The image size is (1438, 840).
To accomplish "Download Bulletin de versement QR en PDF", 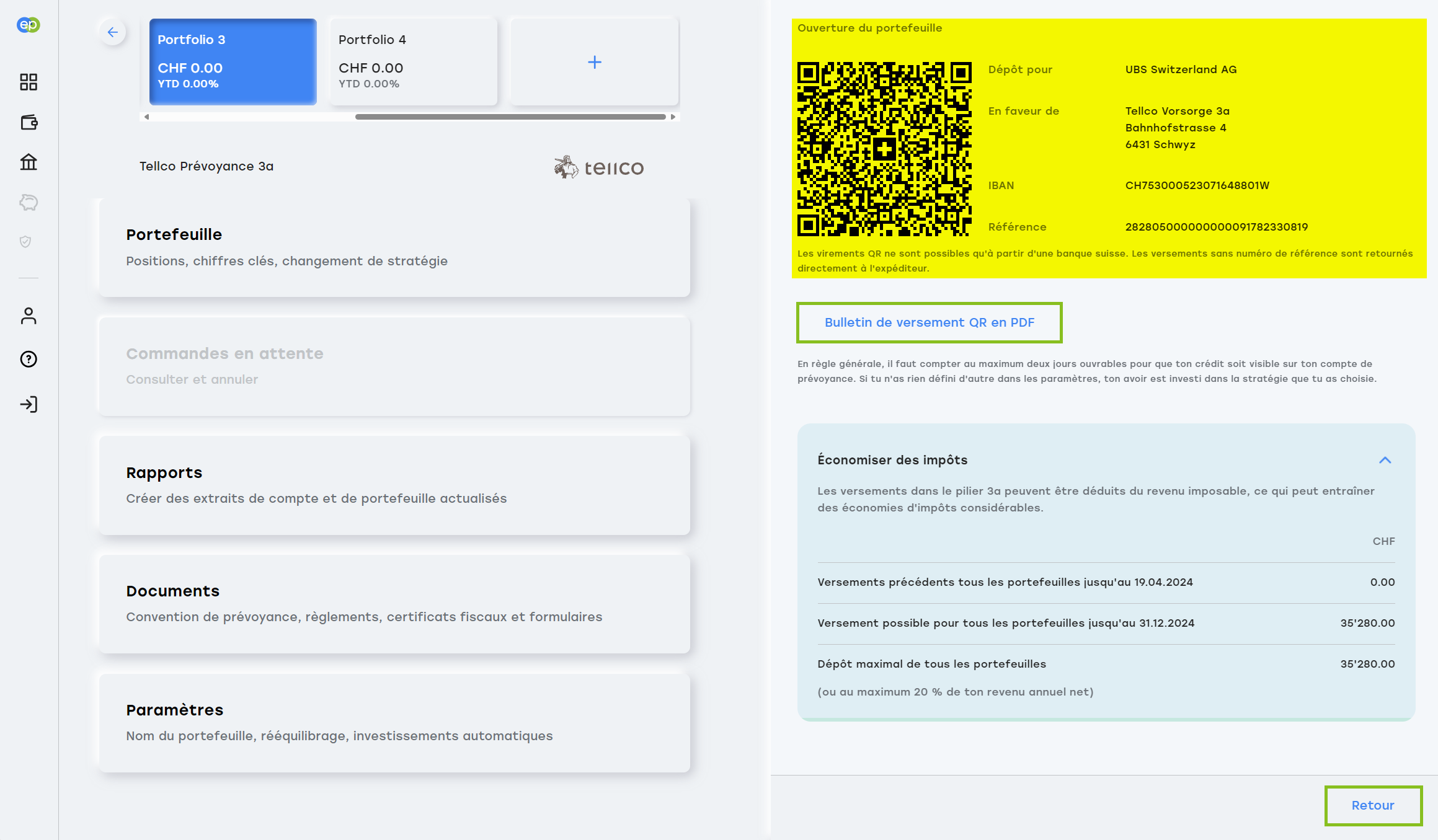I will point(929,322).
